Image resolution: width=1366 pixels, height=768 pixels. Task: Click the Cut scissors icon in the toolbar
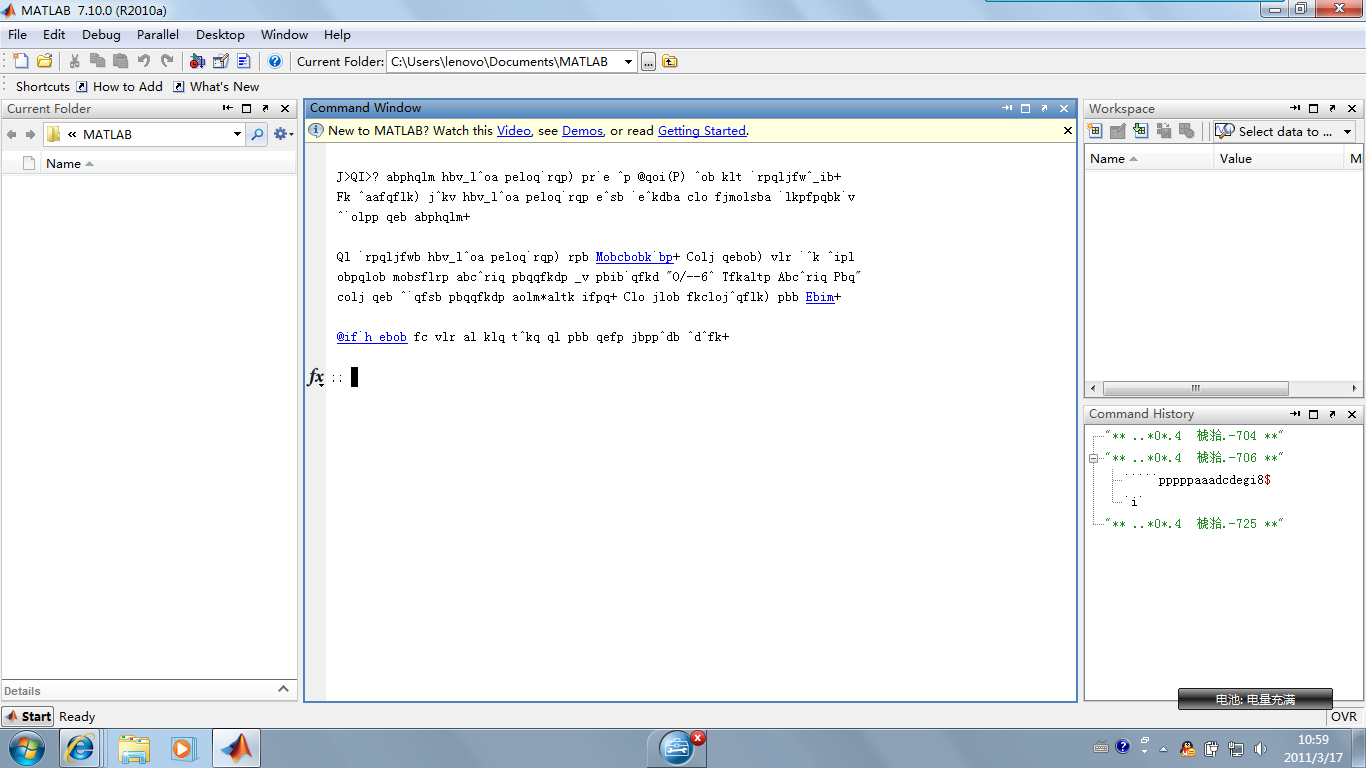pyautogui.click(x=75, y=61)
